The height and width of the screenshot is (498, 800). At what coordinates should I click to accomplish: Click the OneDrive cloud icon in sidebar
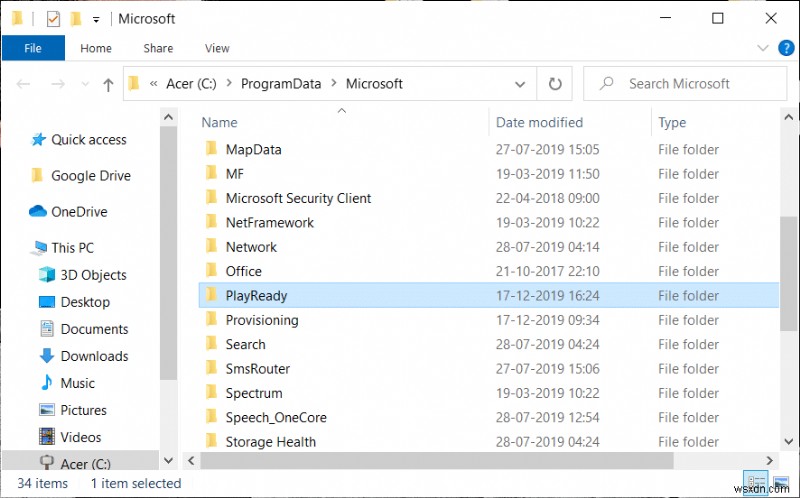pyautogui.click(x=38, y=212)
